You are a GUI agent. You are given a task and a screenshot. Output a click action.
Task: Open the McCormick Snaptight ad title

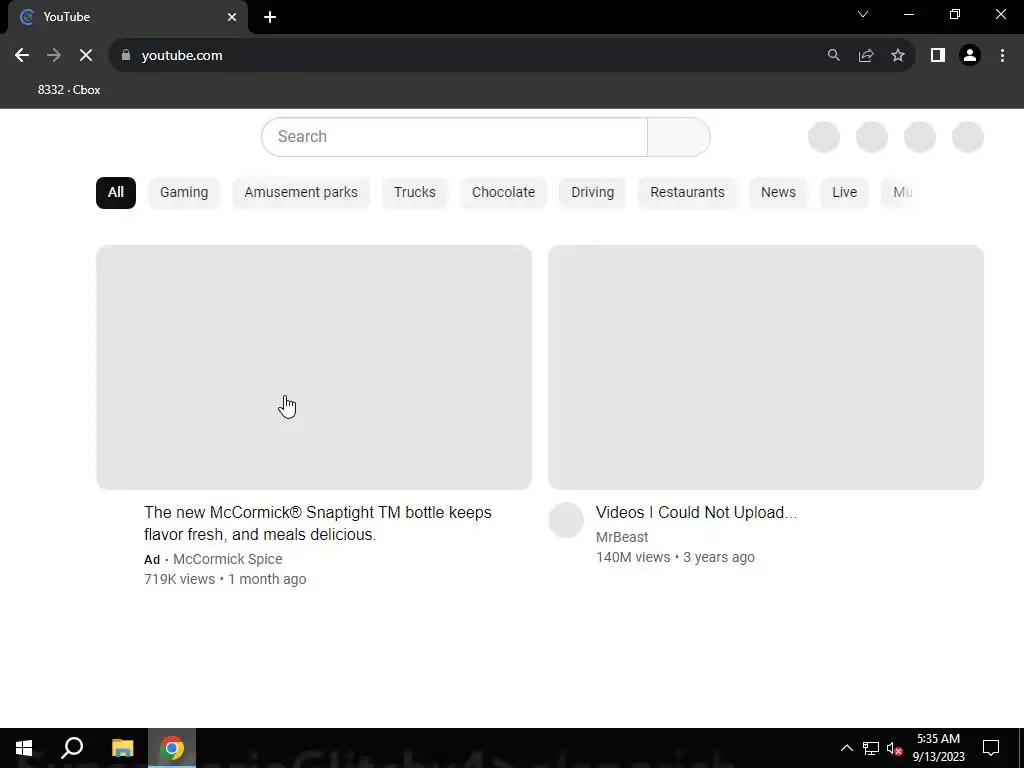[x=318, y=523]
